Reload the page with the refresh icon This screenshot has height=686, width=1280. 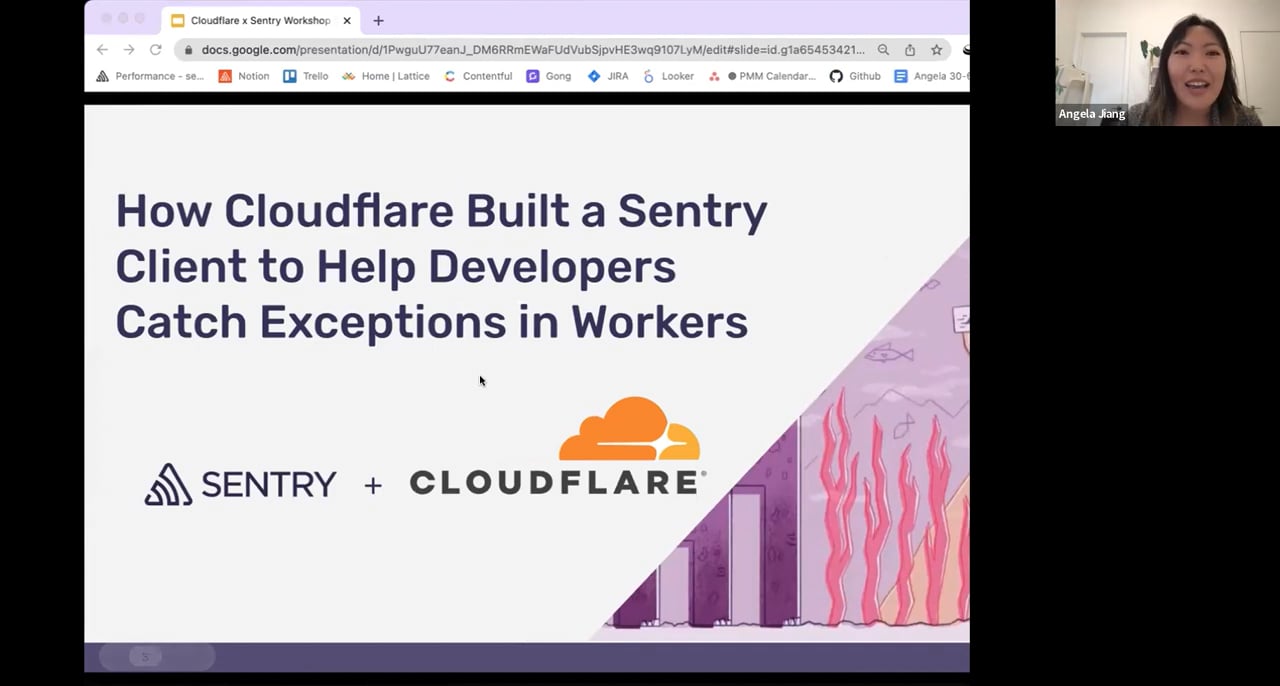click(x=156, y=49)
